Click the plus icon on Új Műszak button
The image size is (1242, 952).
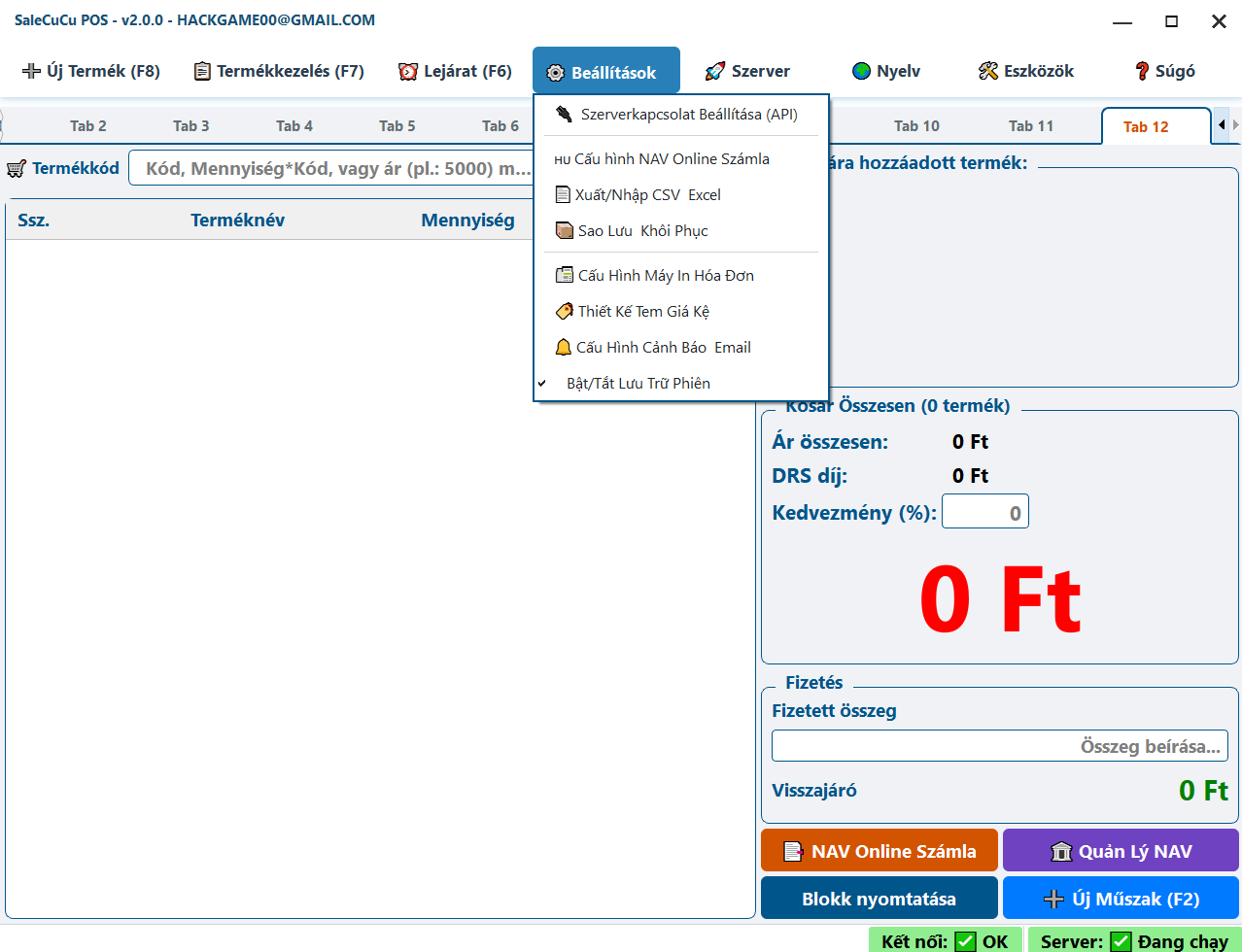(1053, 900)
